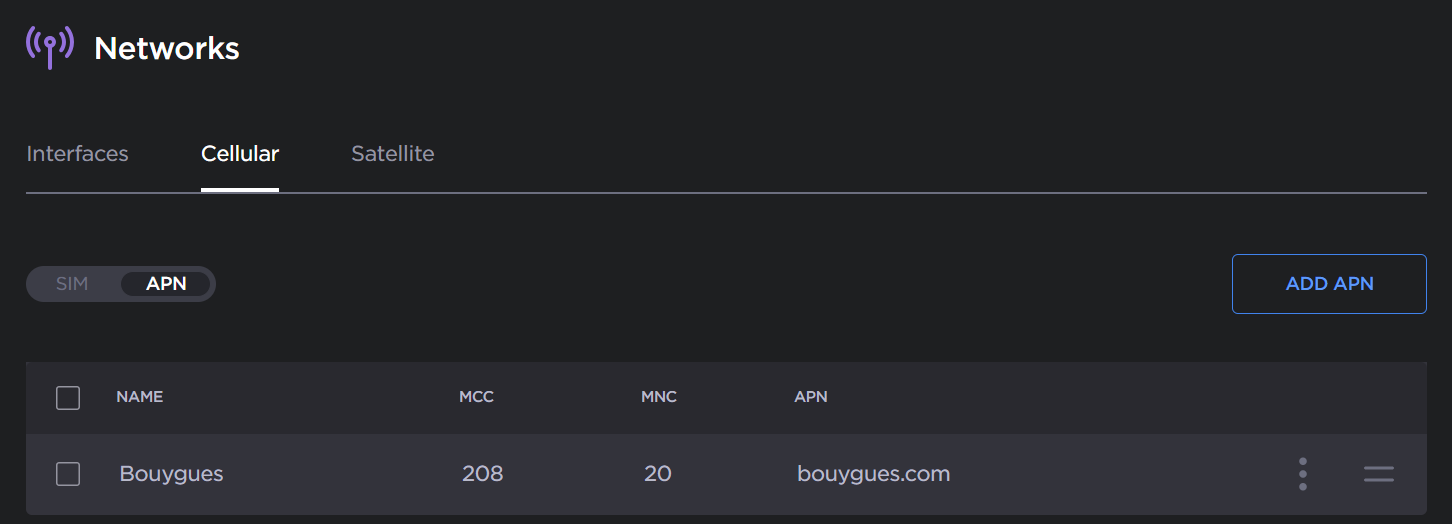Open the Bouygues row three-dot menu
This screenshot has height=524, width=1452.
pos(1302,474)
